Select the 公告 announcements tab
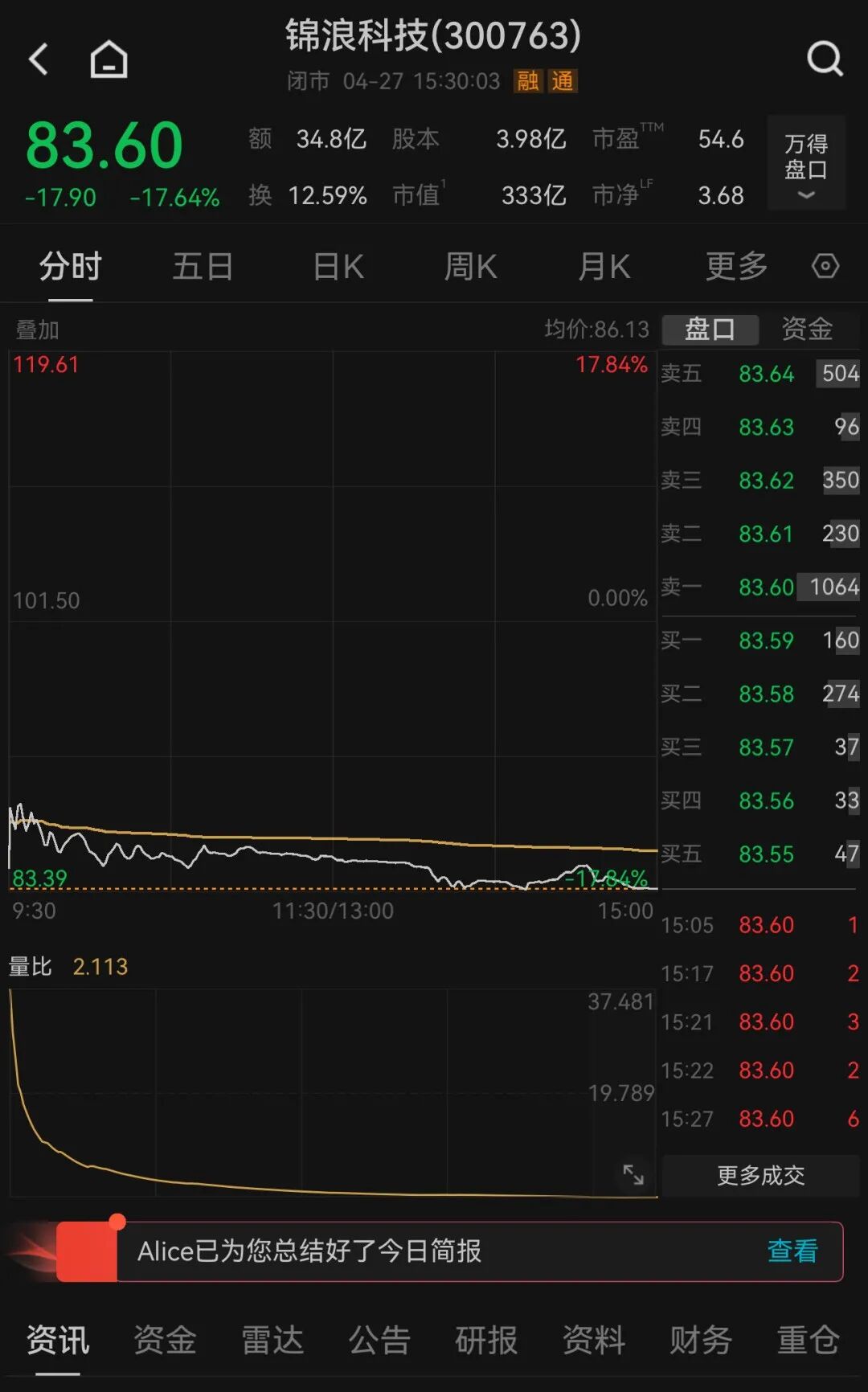 click(x=379, y=1340)
